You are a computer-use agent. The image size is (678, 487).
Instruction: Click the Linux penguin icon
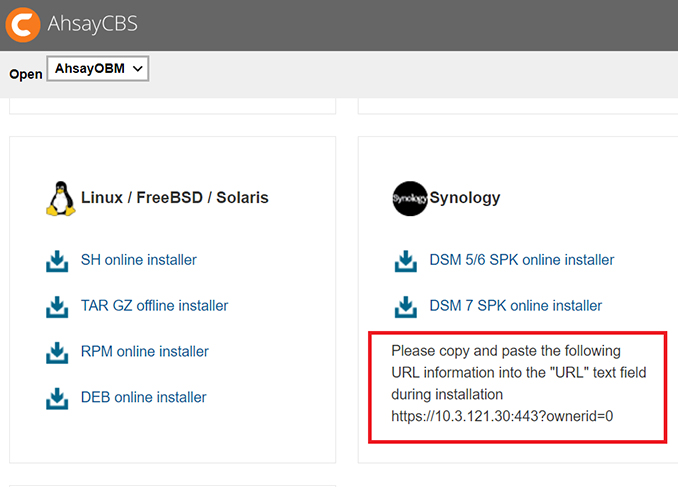[x=60, y=198]
